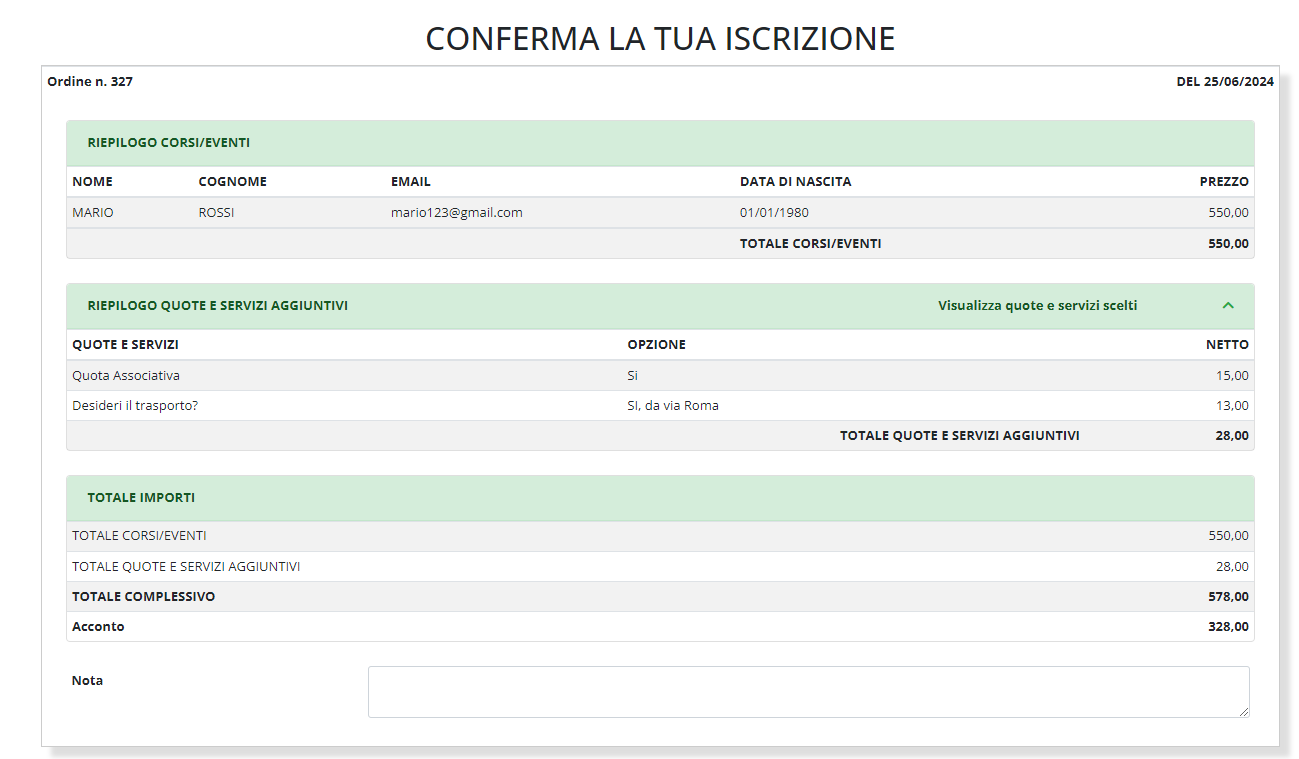Screen dimensions: 1299x759
Task: Click the DATA DI NASCITA column header
Action: [x=795, y=182]
